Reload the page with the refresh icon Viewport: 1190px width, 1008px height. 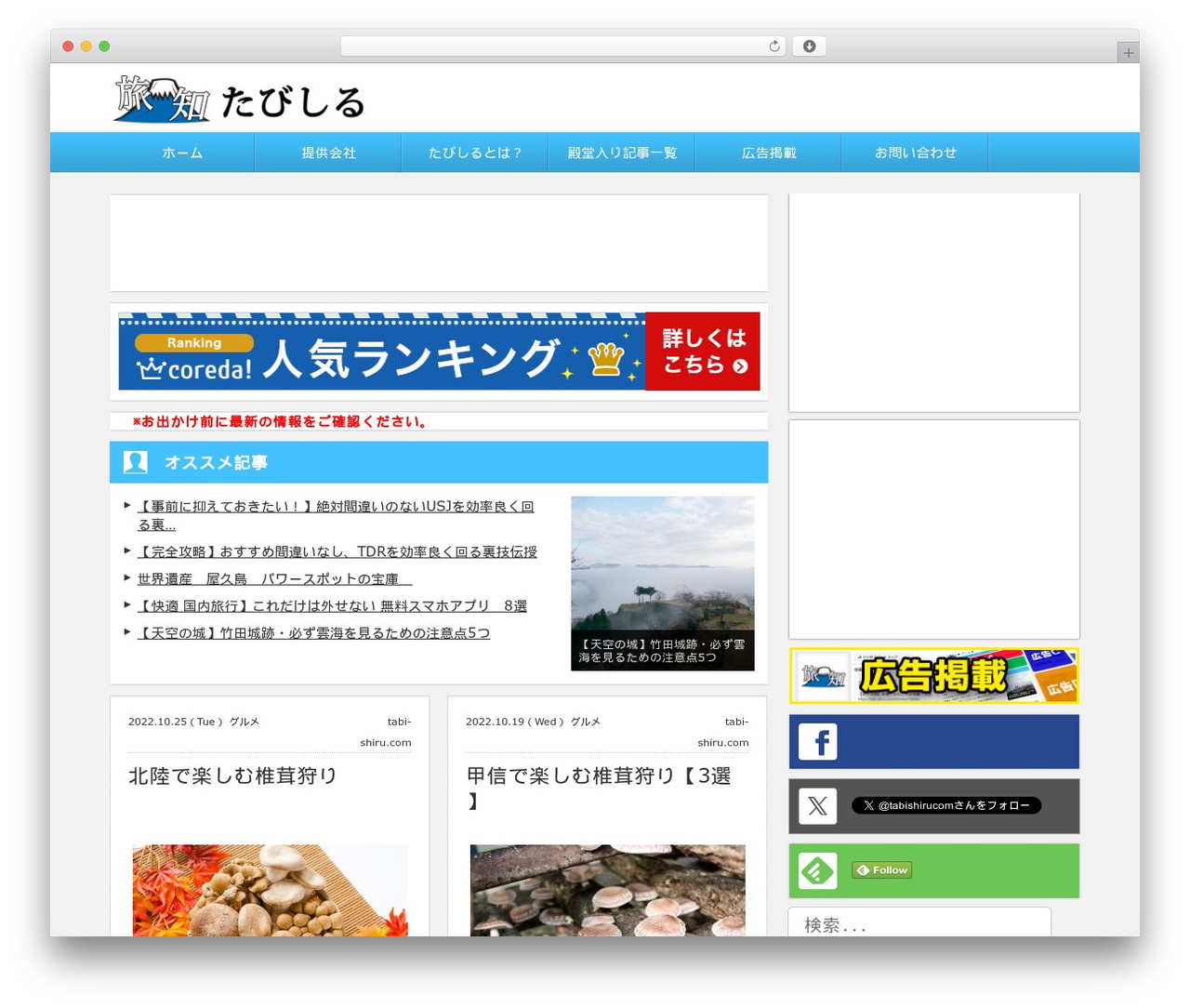774,46
